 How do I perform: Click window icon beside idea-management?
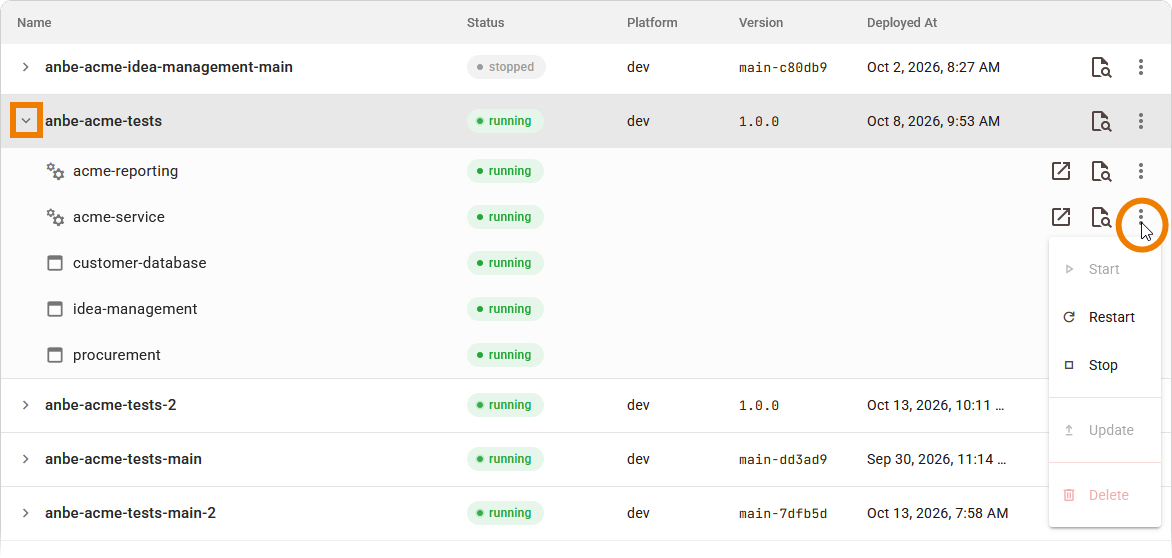pyautogui.click(x=55, y=309)
